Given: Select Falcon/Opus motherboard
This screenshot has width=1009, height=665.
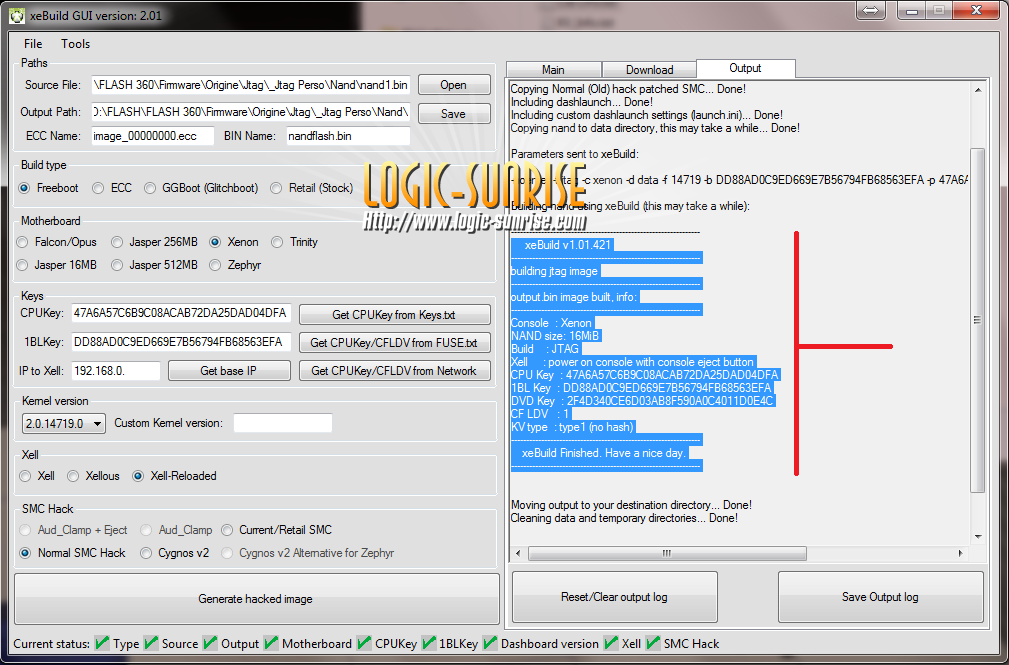Looking at the screenshot, I should pyautogui.click(x=57, y=242).
